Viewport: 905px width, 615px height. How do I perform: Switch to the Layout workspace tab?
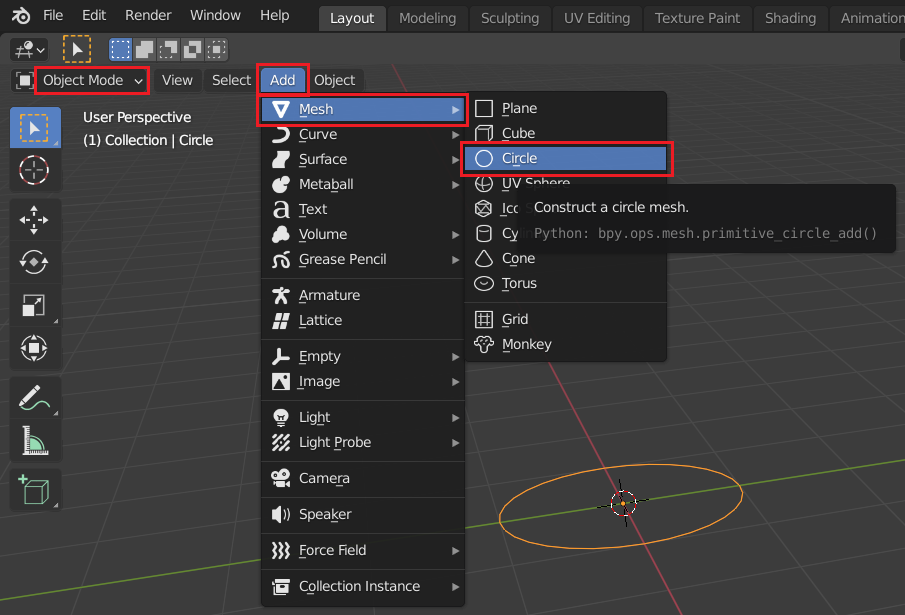click(x=352, y=18)
